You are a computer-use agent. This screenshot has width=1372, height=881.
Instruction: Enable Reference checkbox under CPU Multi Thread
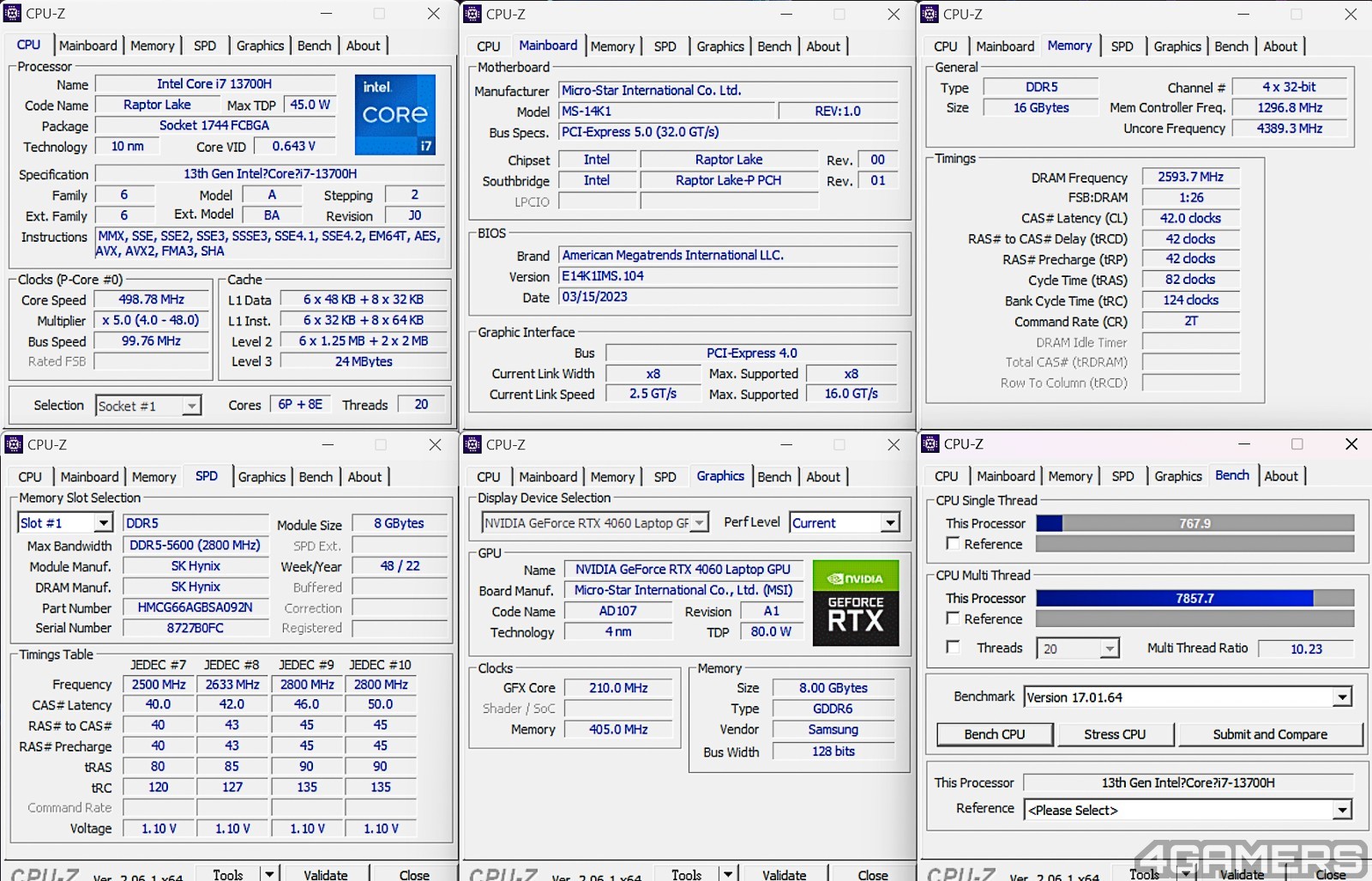(x=953, y=618)
